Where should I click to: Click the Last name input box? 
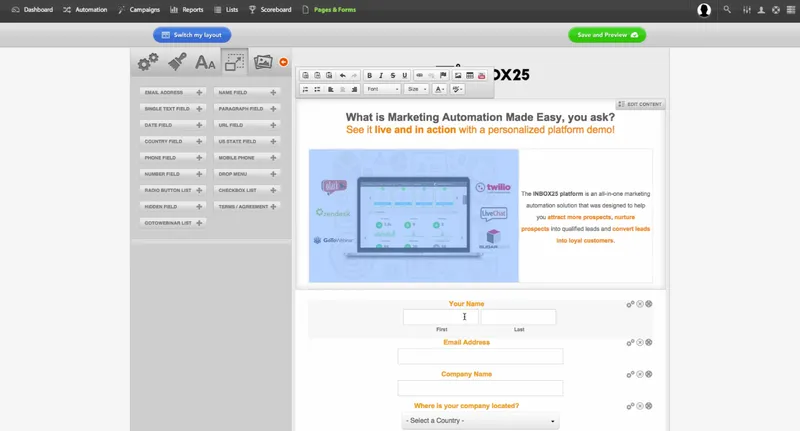tap(518, 317)
